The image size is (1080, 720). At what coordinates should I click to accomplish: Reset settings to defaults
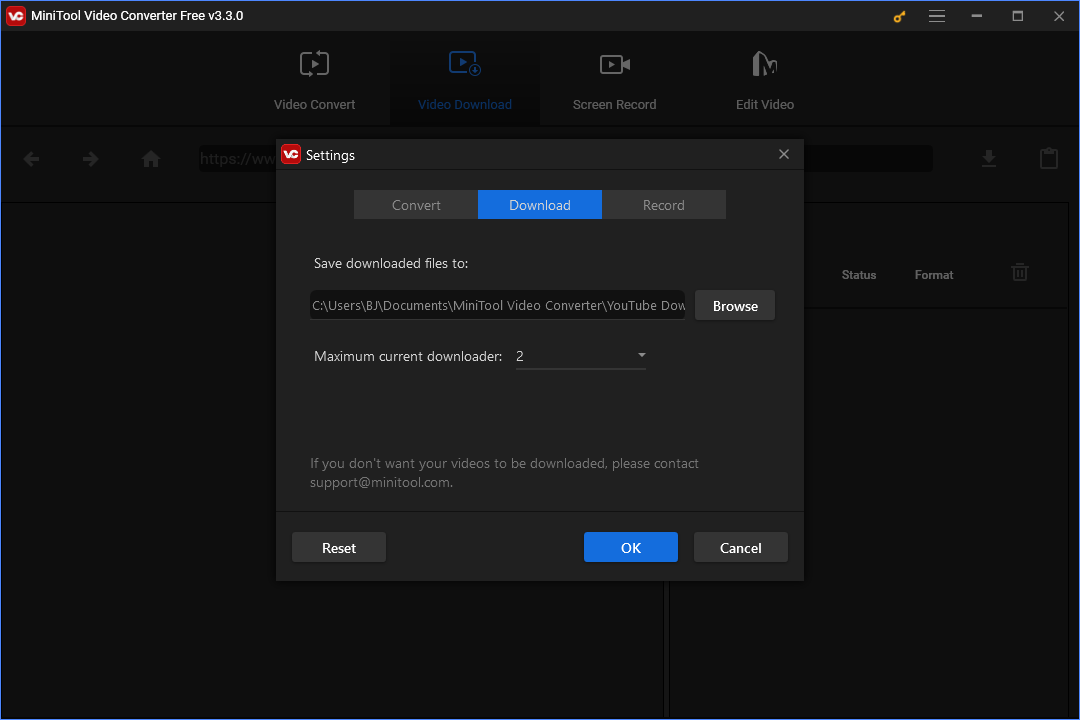[338, 547]
